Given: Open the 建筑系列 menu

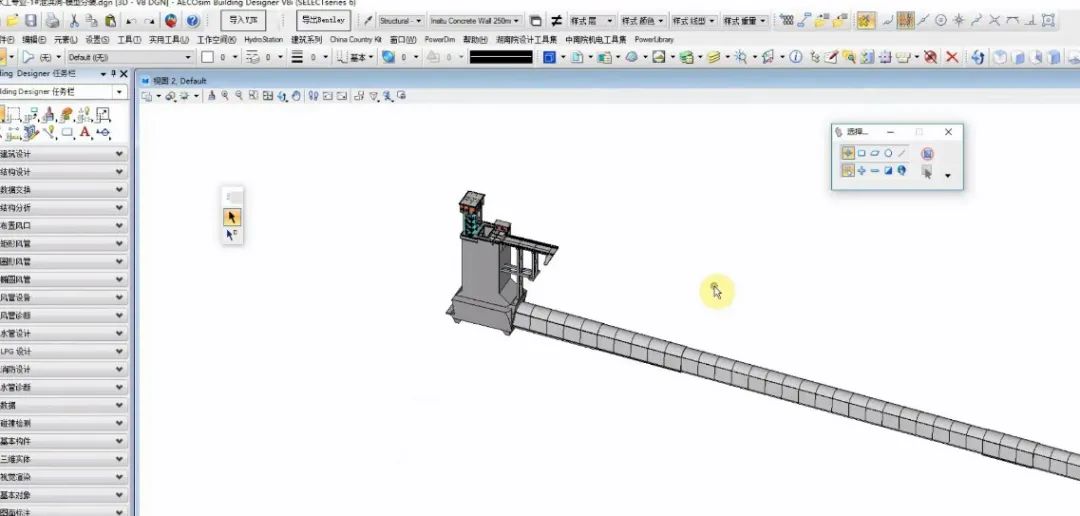Looking at the screenshot, I should click(306, 40).
